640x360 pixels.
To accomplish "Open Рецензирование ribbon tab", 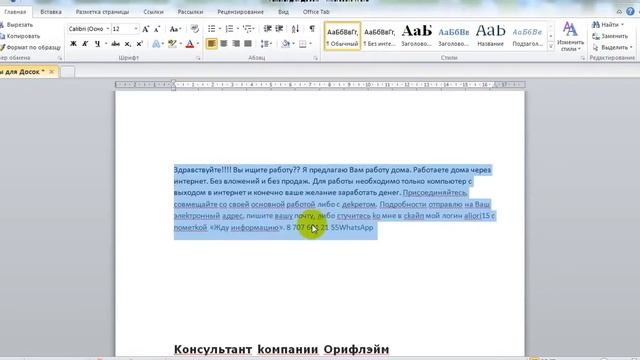I will (240, 12).
